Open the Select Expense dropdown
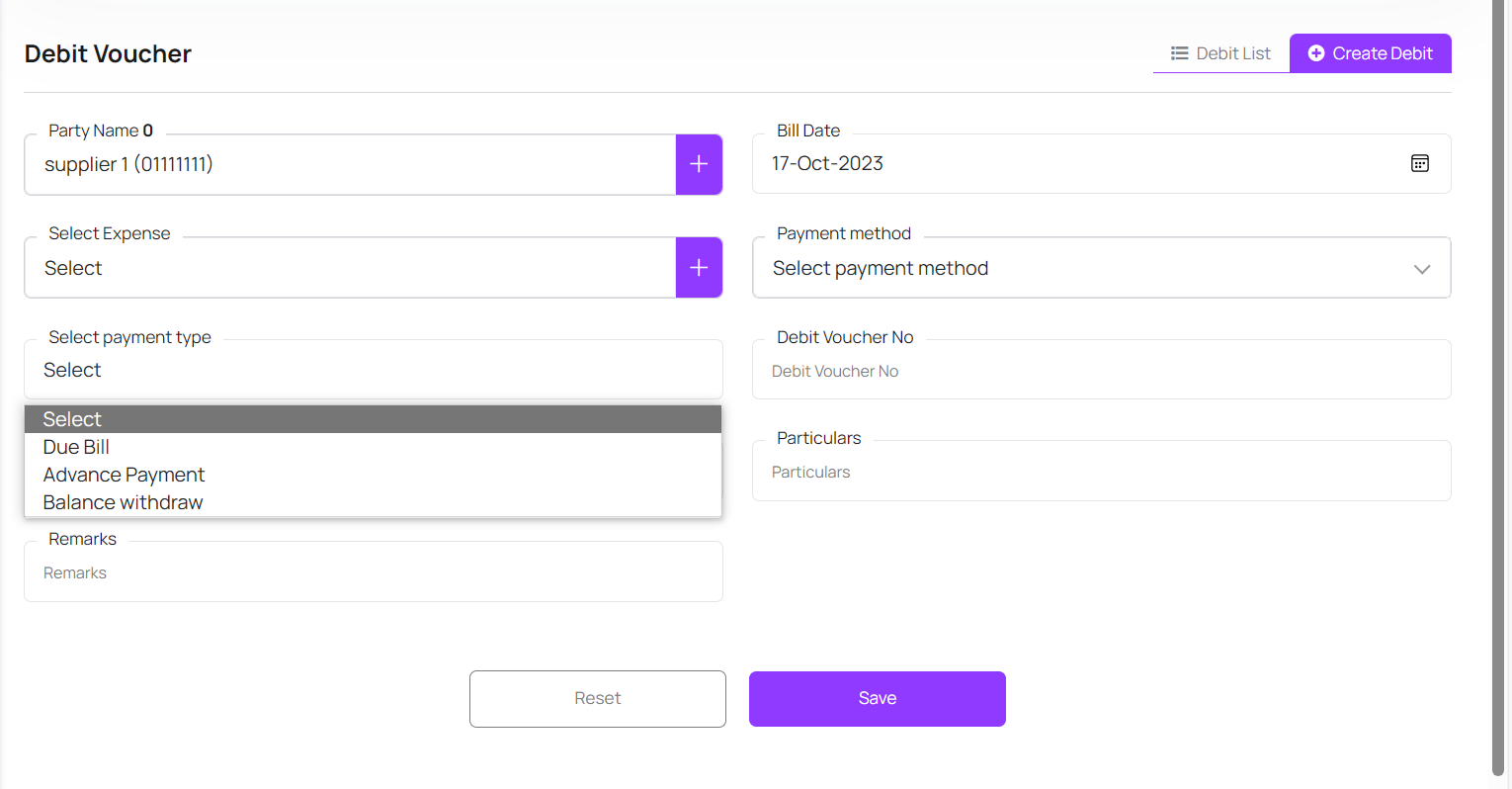The height and width of the screenshot is (789, 1512). tap(350, 268)
